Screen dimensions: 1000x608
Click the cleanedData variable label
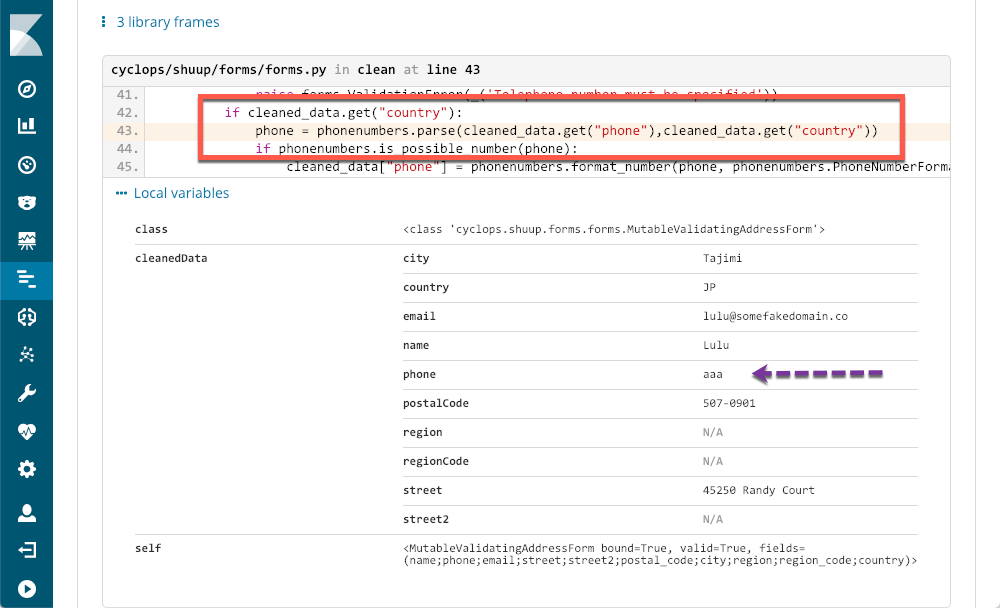pos(171,258)
